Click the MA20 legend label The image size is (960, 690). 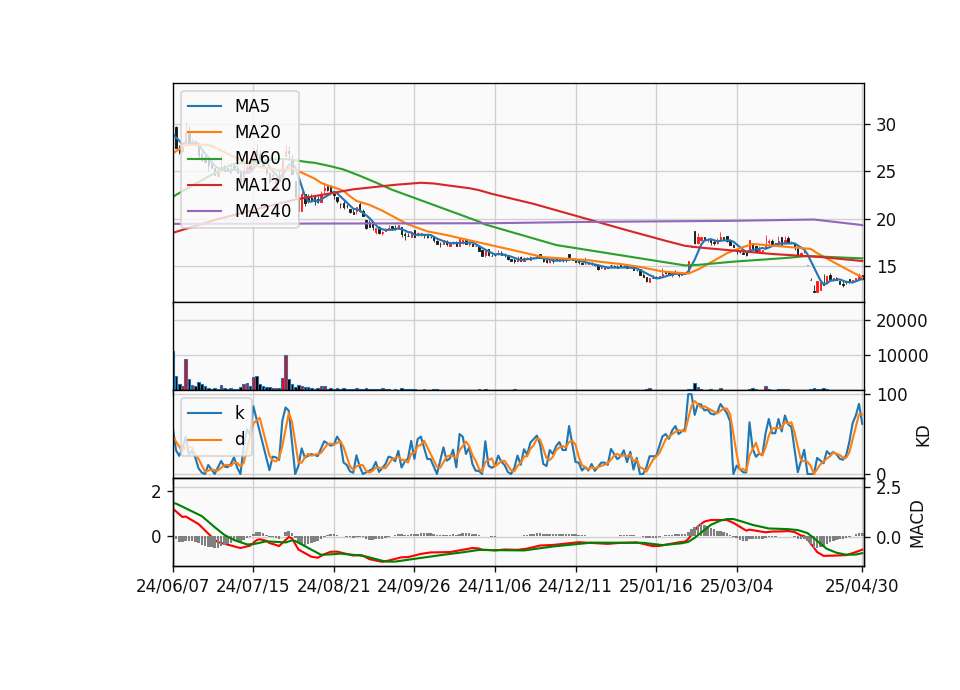click(257, 132)
